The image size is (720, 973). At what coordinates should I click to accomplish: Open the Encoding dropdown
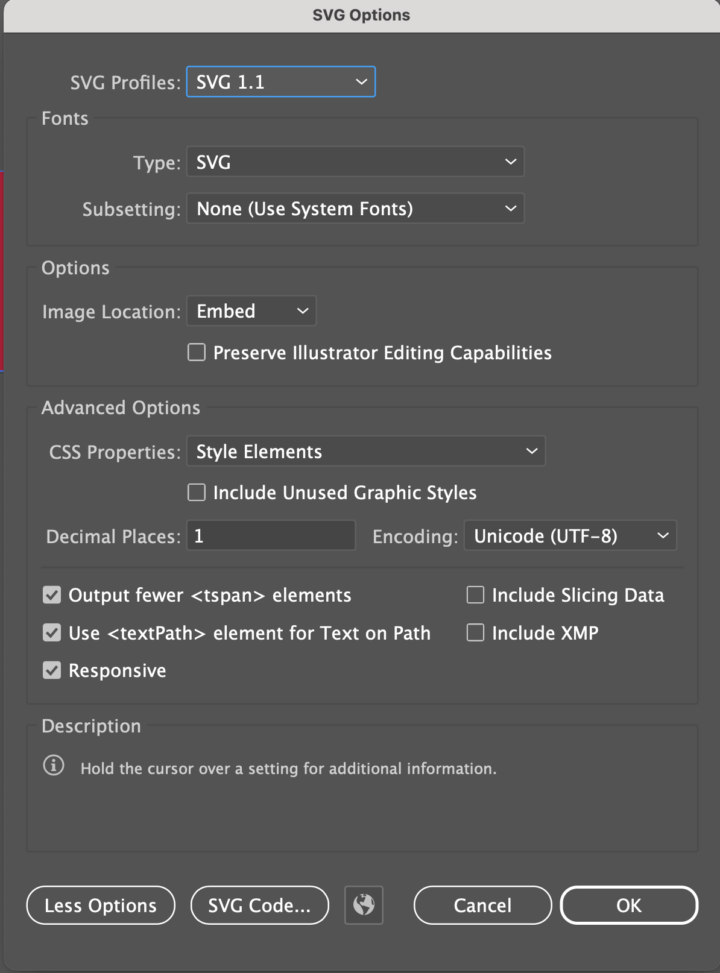[x=570, y=535]
